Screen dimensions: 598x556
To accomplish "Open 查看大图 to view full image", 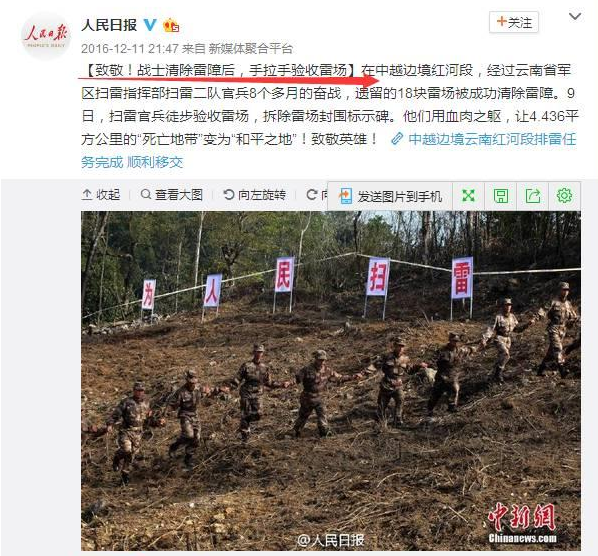I will (x=172, y=195).
